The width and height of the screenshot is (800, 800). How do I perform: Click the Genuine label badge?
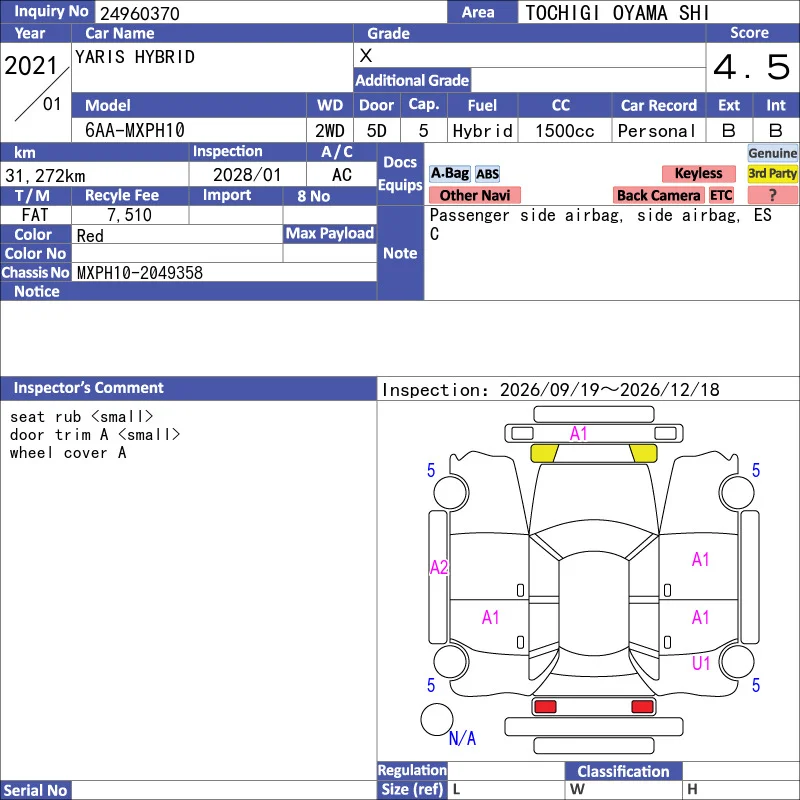(x=772, y=153)
